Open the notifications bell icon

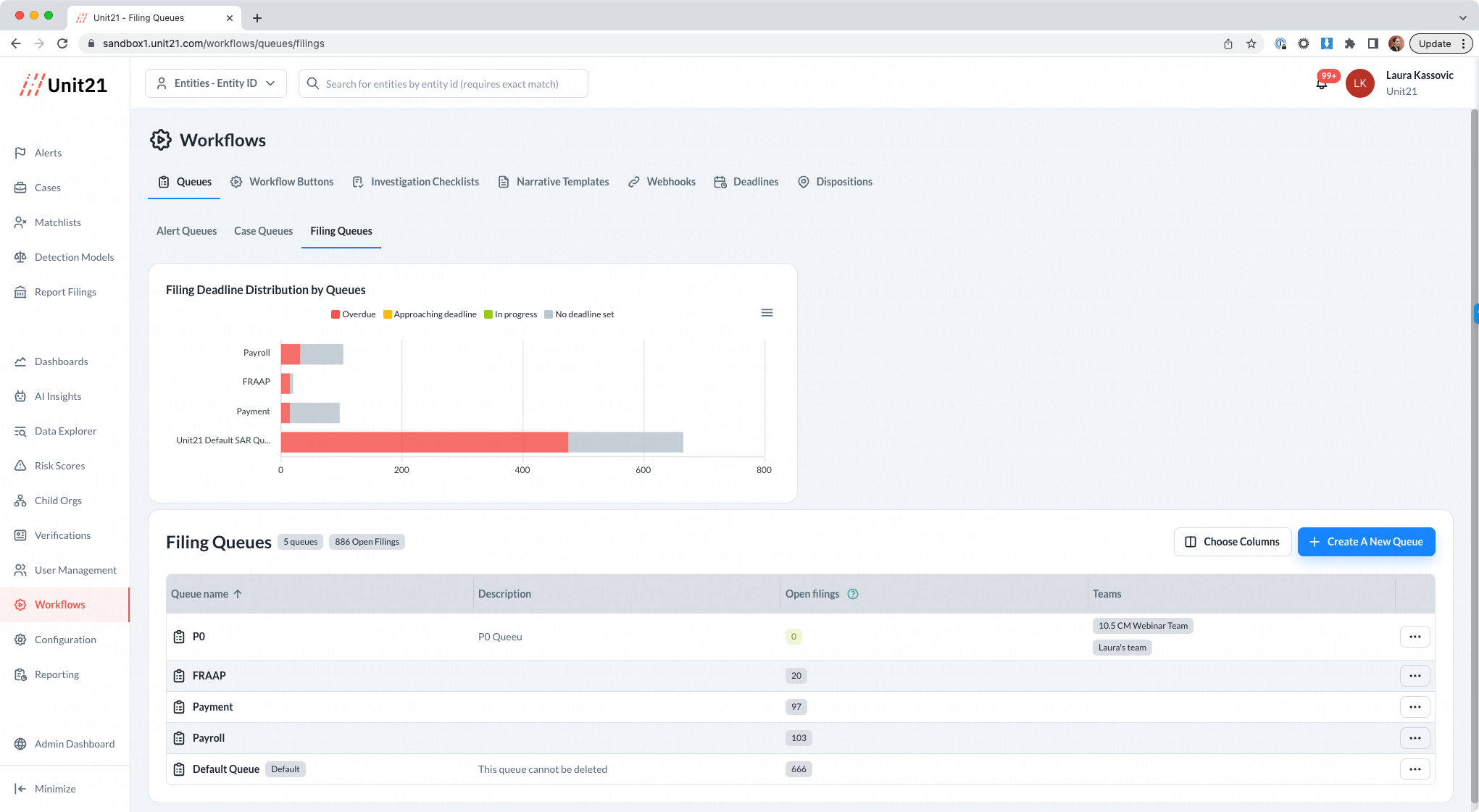pos(1322,85)
